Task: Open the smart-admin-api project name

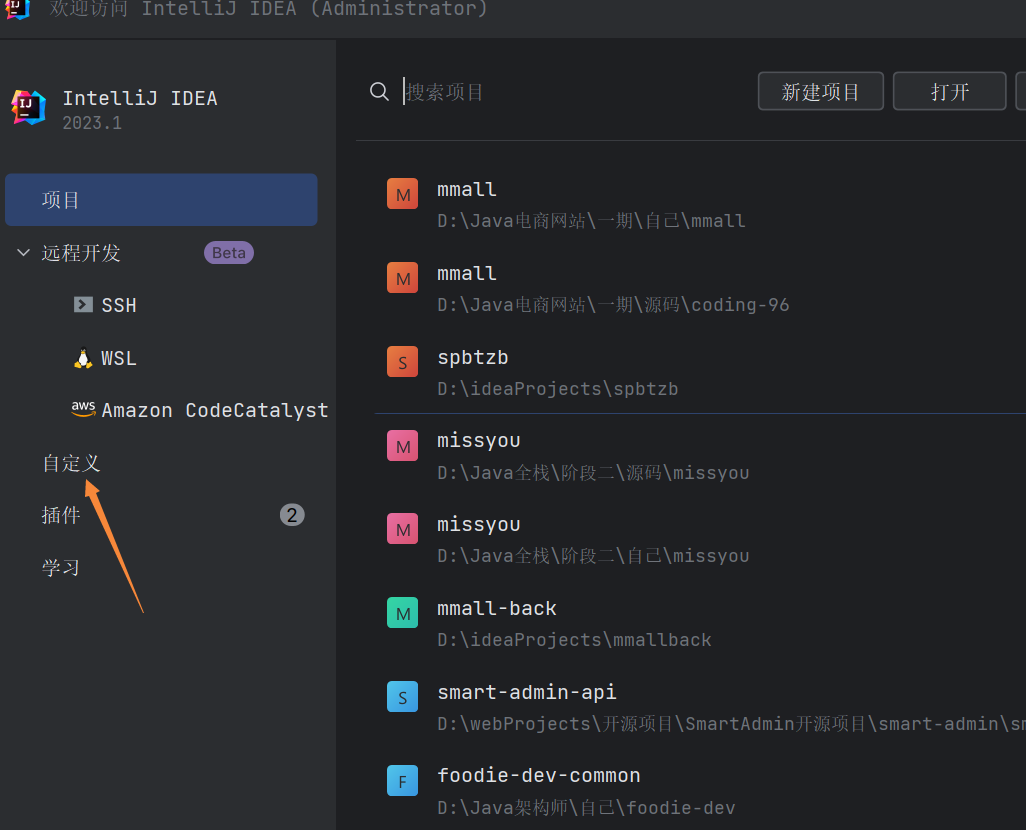Action: 527,692
